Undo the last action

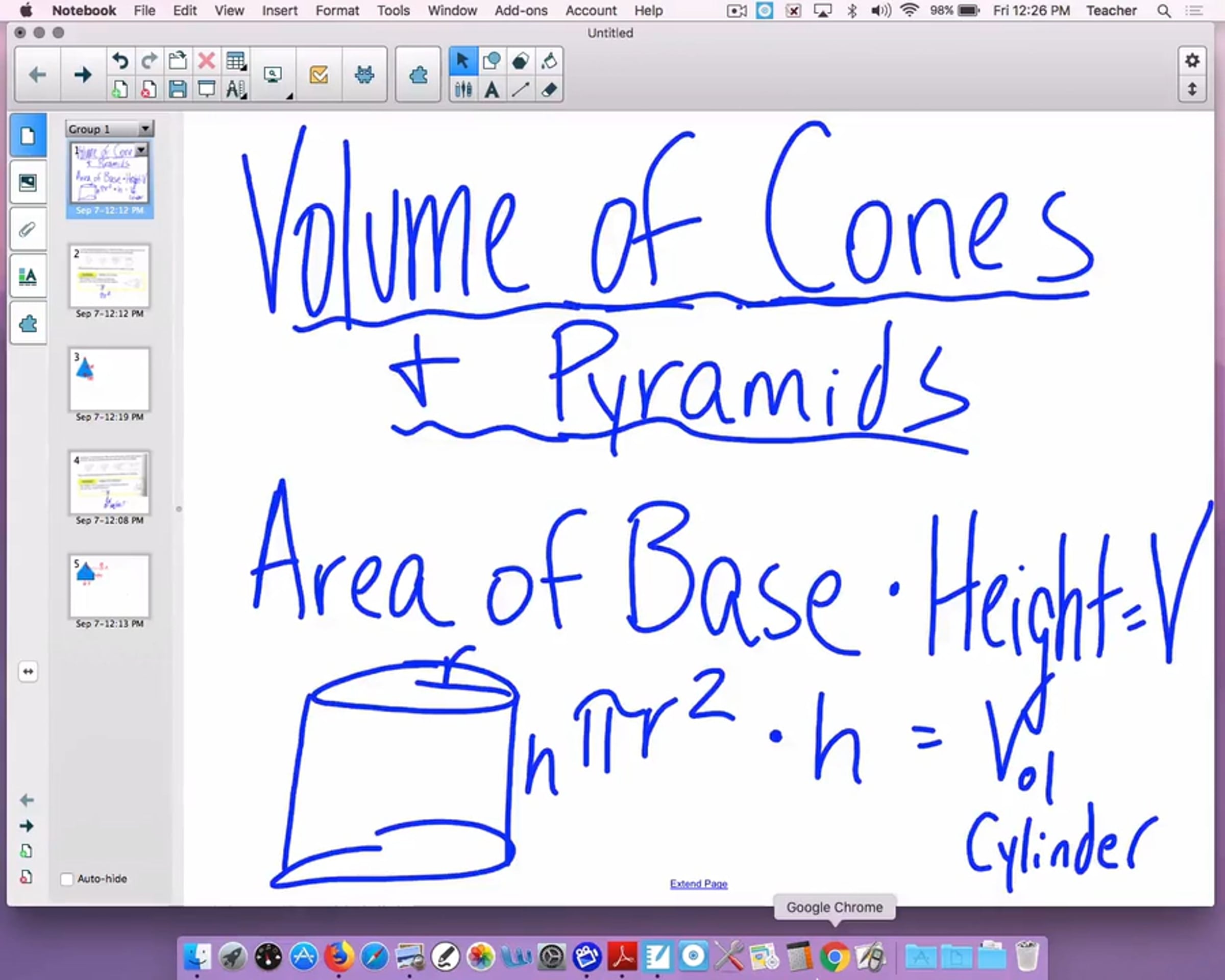coord(120,61)
